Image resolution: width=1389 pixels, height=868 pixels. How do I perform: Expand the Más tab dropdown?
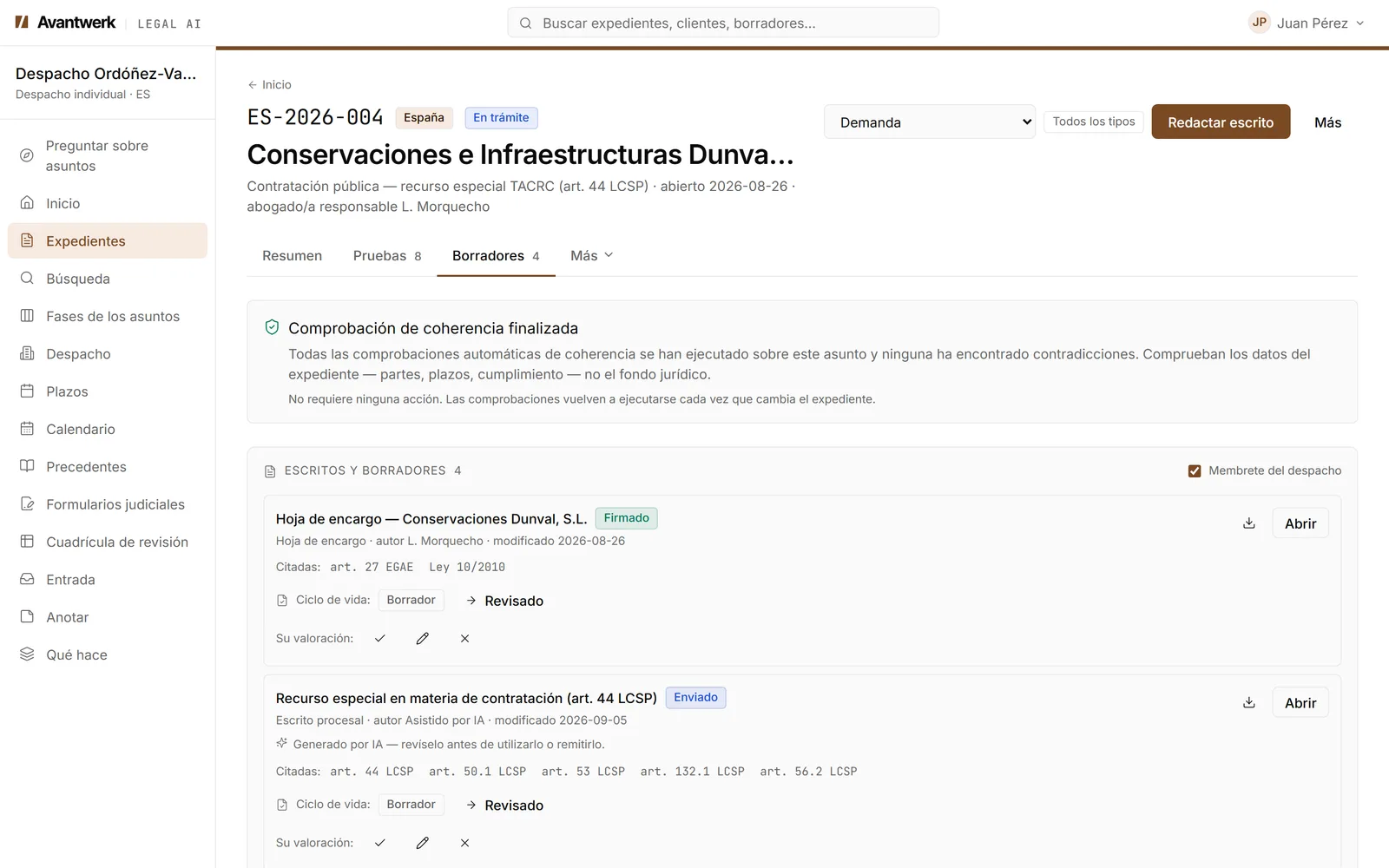point(592,255)
